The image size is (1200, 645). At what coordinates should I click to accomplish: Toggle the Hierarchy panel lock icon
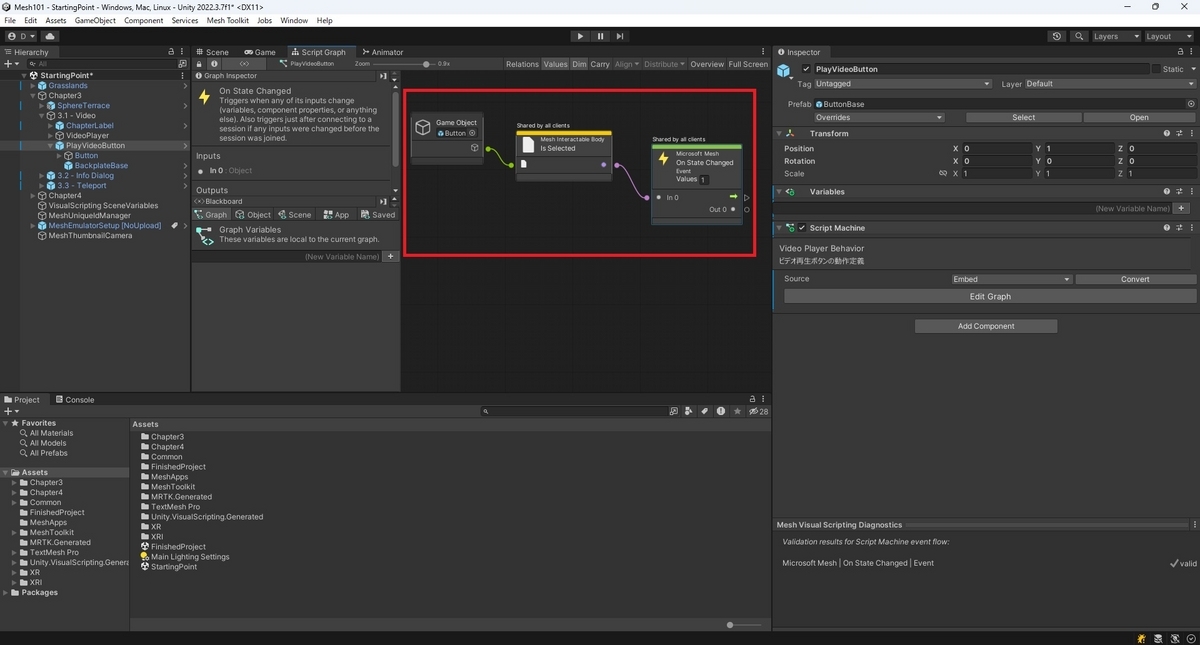click(173, 52)
